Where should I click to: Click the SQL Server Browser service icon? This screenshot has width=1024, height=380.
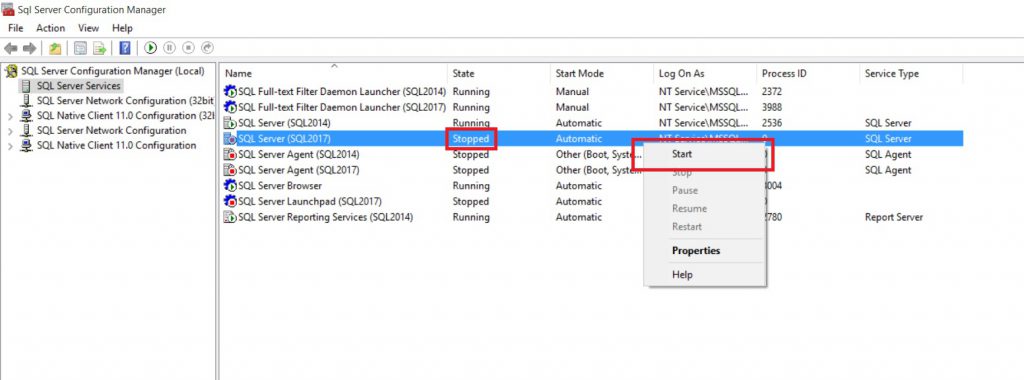click(x=230, y=185)
